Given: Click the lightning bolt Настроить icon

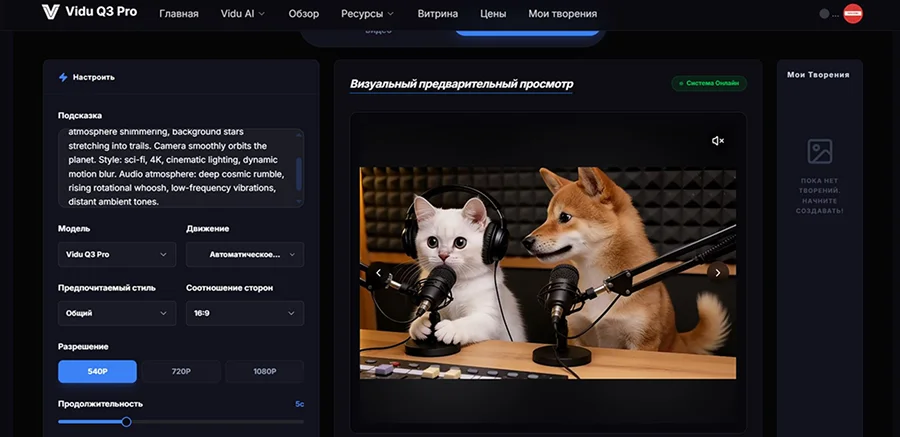Looking at the screenshot, I should 63,77.
